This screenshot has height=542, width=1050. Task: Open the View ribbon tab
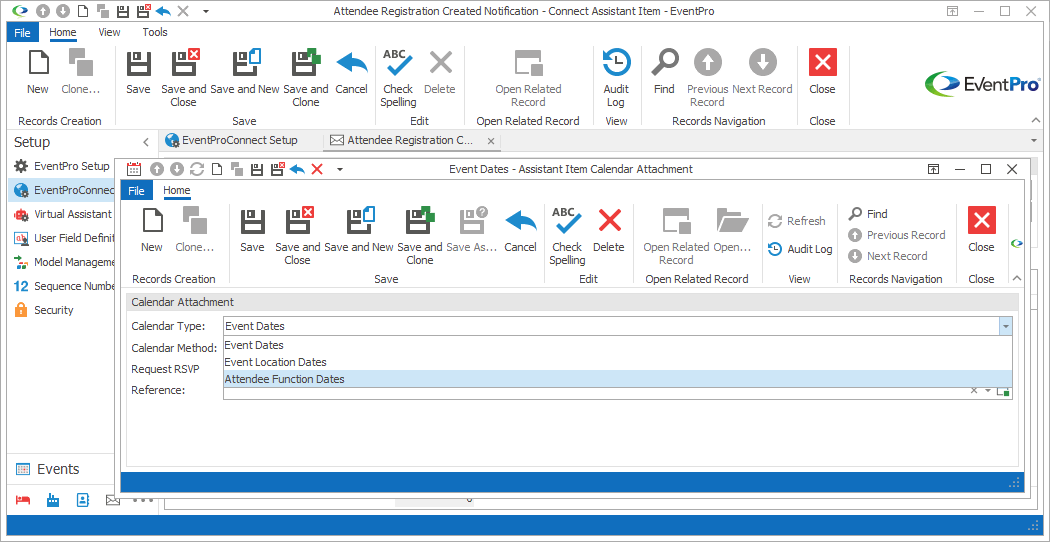(x=109, y=32)
